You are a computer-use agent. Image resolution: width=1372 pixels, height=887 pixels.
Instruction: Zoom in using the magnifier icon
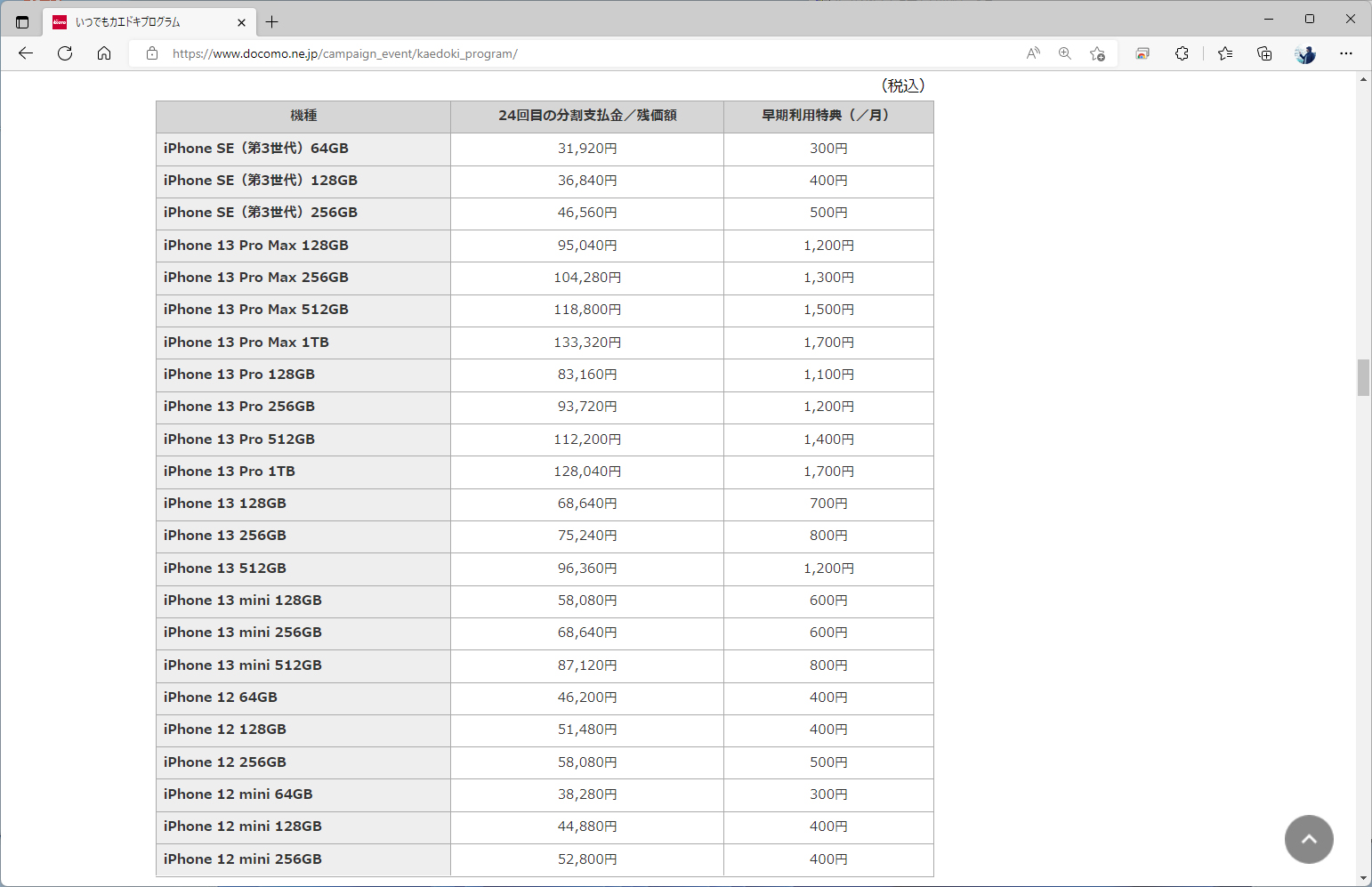[1065, 53]
